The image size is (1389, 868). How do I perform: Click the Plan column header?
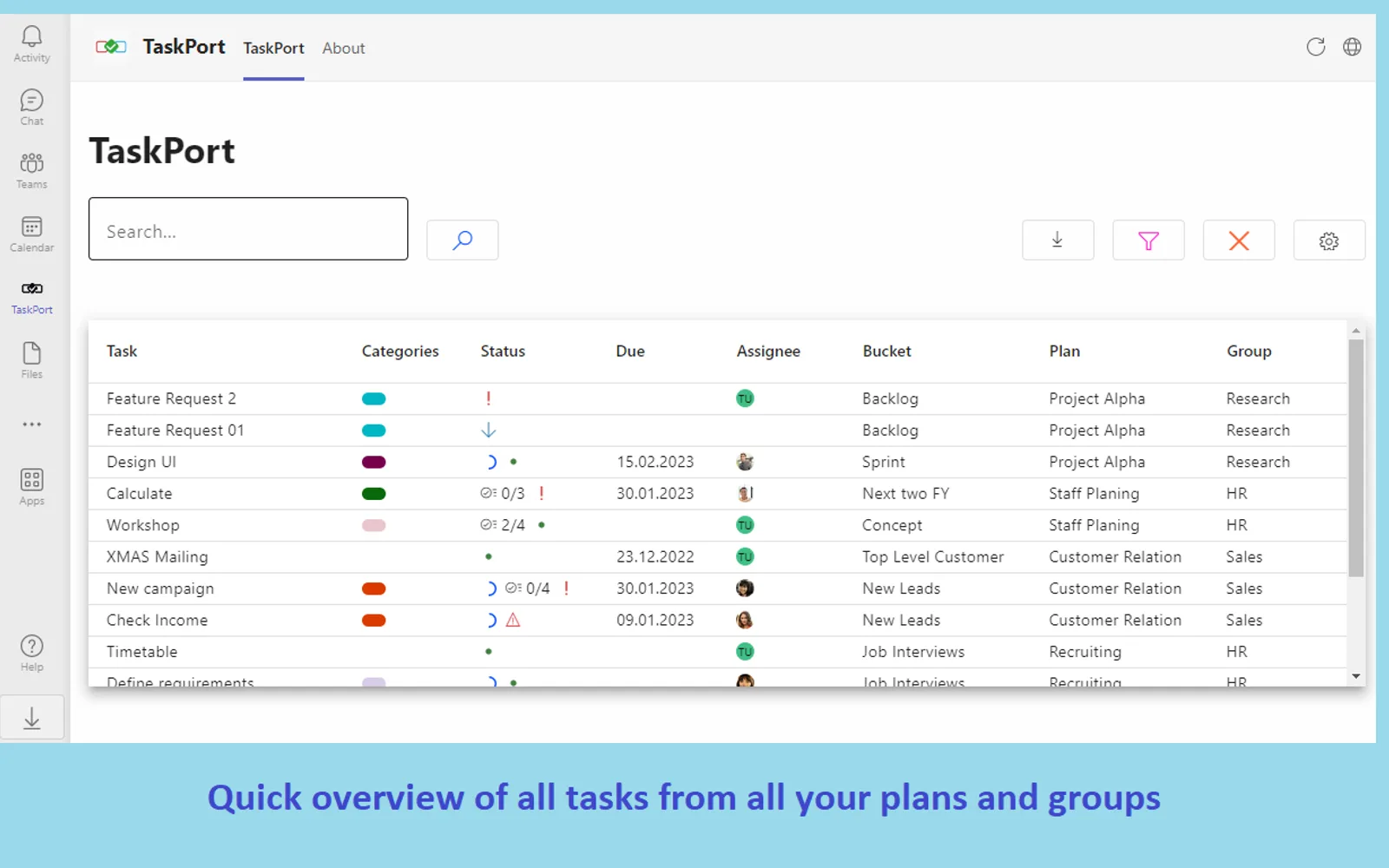click(1064, 352)
